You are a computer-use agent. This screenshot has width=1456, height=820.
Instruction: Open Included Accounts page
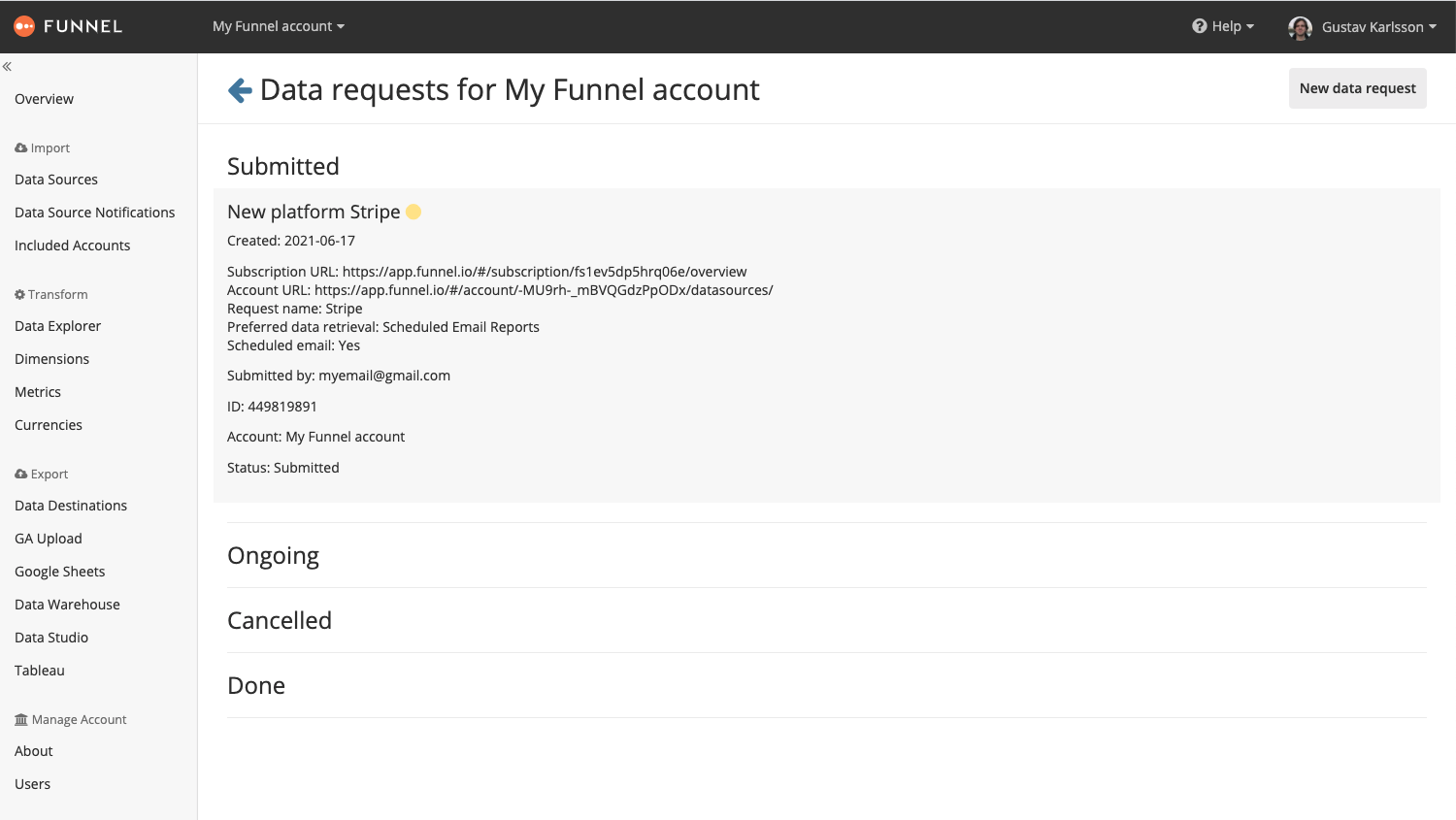[73, 246]
